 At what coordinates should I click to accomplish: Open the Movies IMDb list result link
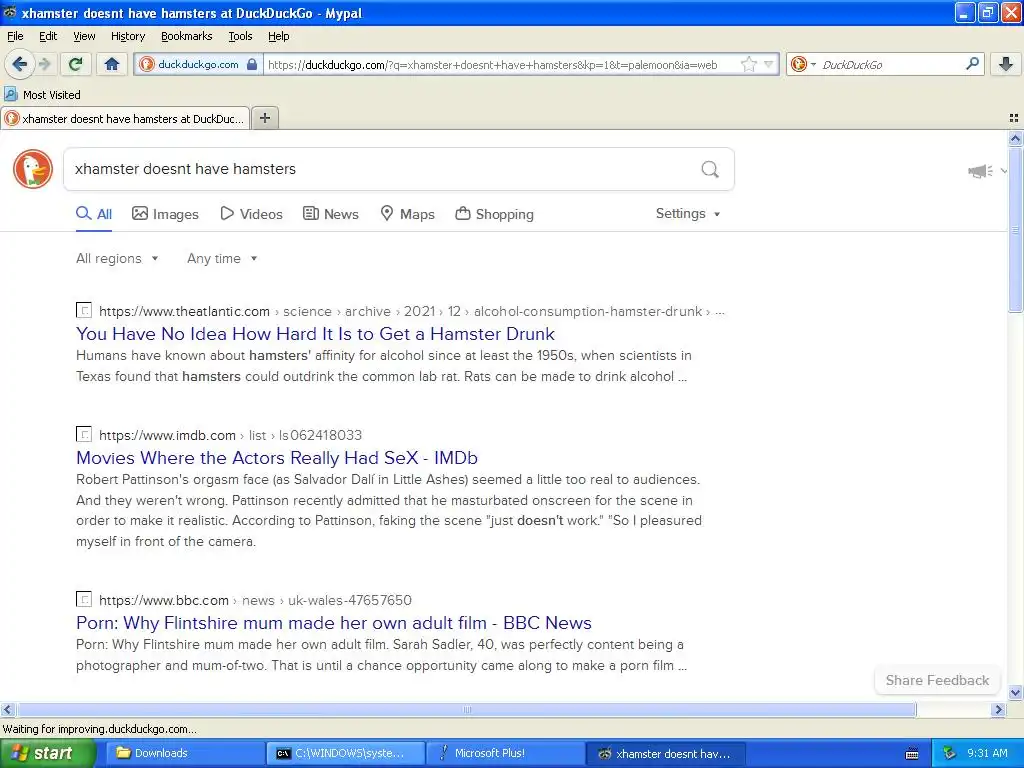pos(277,458)
